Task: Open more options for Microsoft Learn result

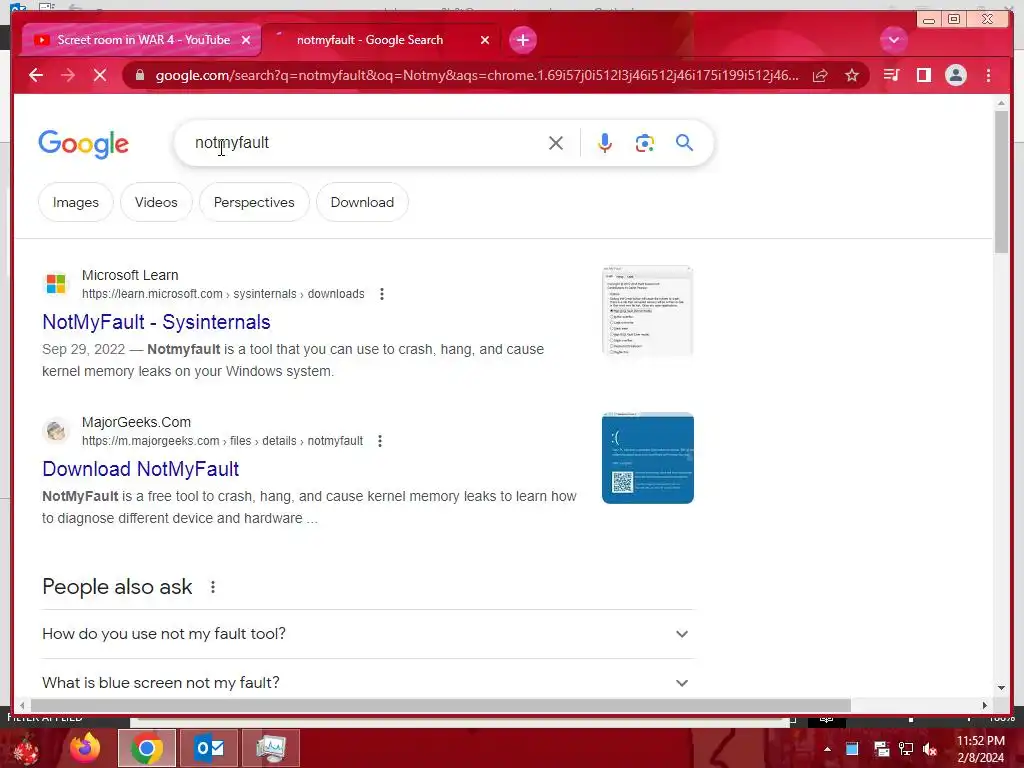Action: (382, 294)
